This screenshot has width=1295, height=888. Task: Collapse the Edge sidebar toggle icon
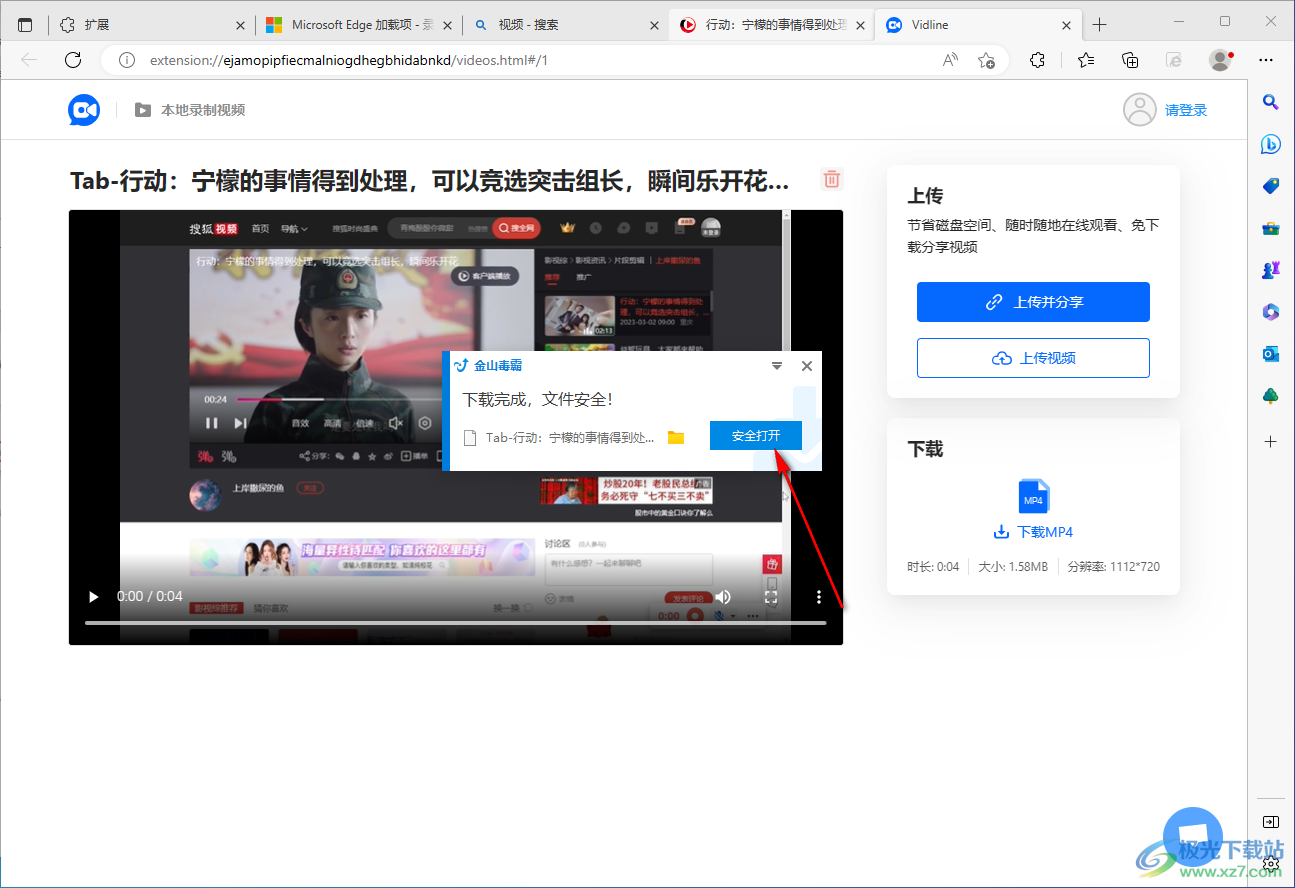(x=1270, y=822)
